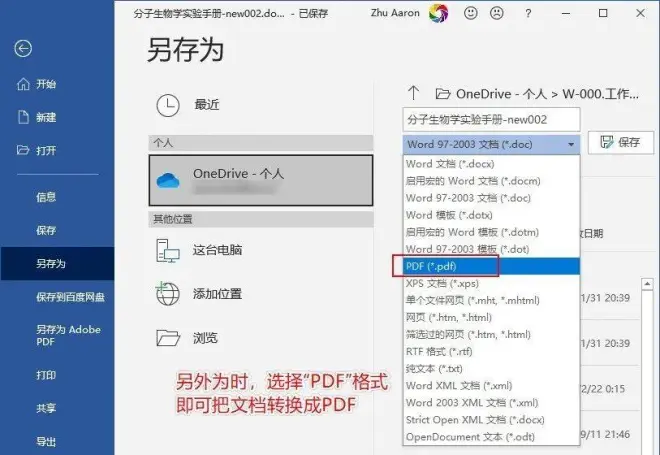Select 打开 in the sidebar
660x455 pixels.
tap(37, 150)
